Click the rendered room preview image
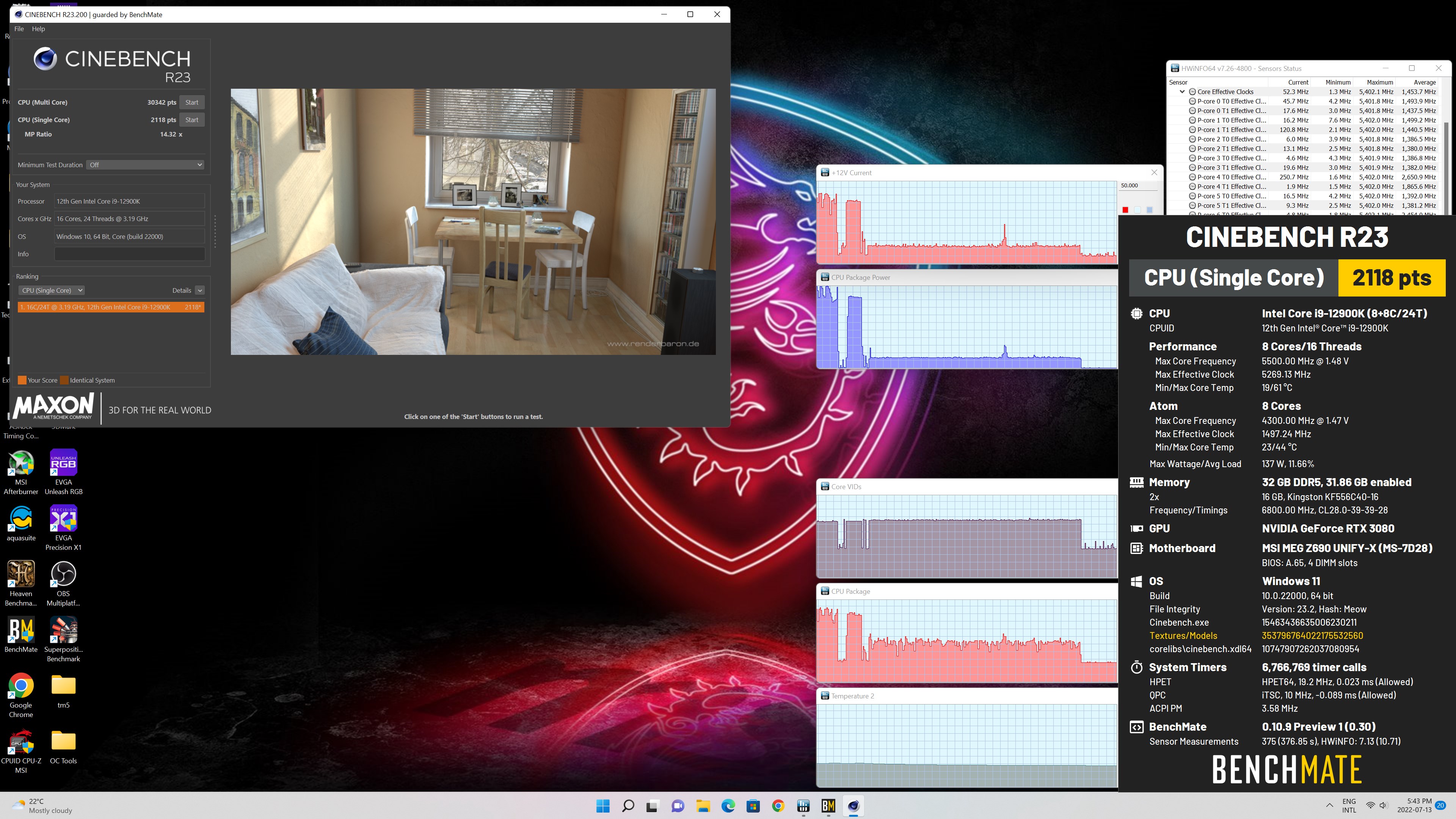The image size is (1456, 819). click(473, 221)
